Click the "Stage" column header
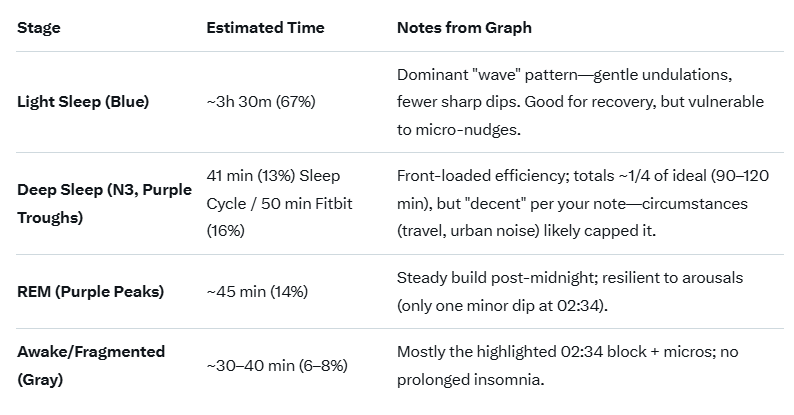This screenshot has height=415, width=794. tap(39, 28)
